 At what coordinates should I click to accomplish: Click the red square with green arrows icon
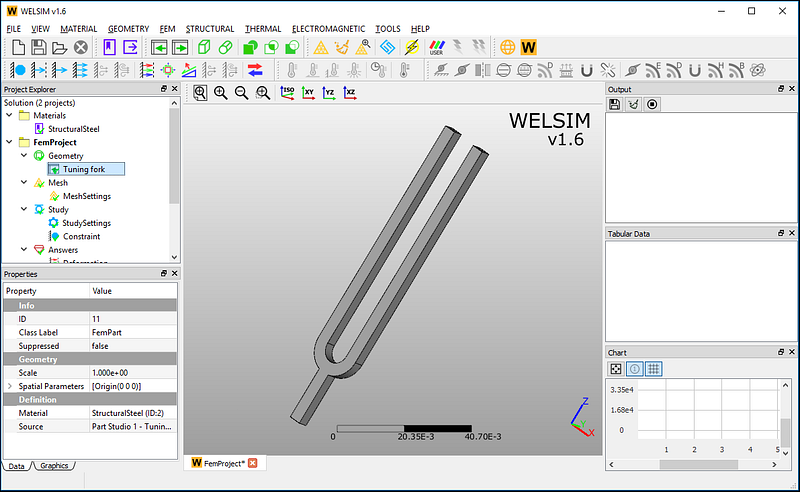pos(167,70)
